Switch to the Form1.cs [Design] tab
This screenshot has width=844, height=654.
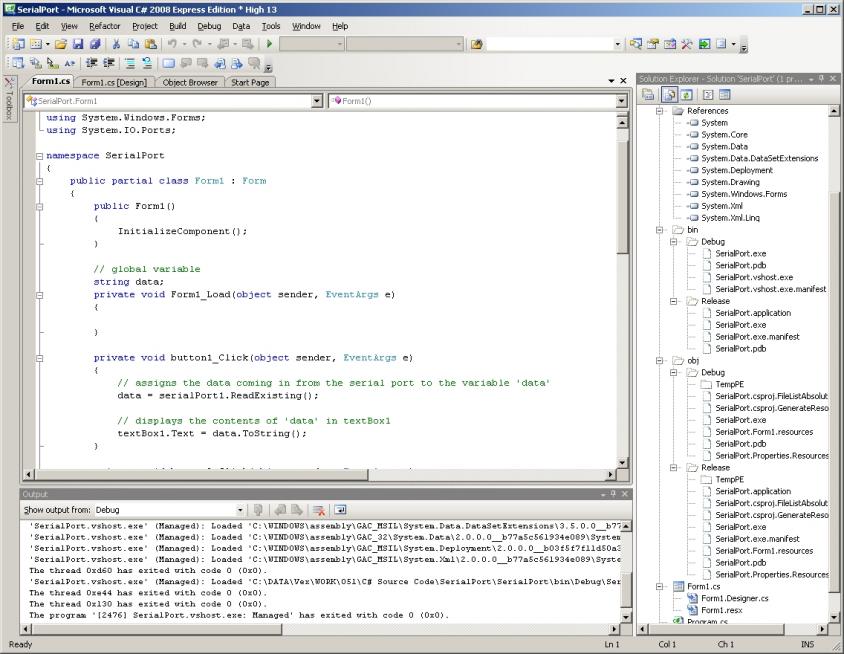pyautogui.click(x=113, y=82)
